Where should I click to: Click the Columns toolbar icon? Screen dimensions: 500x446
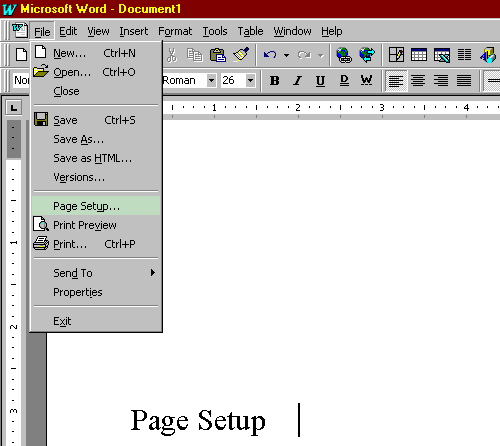tap(464, 55)
